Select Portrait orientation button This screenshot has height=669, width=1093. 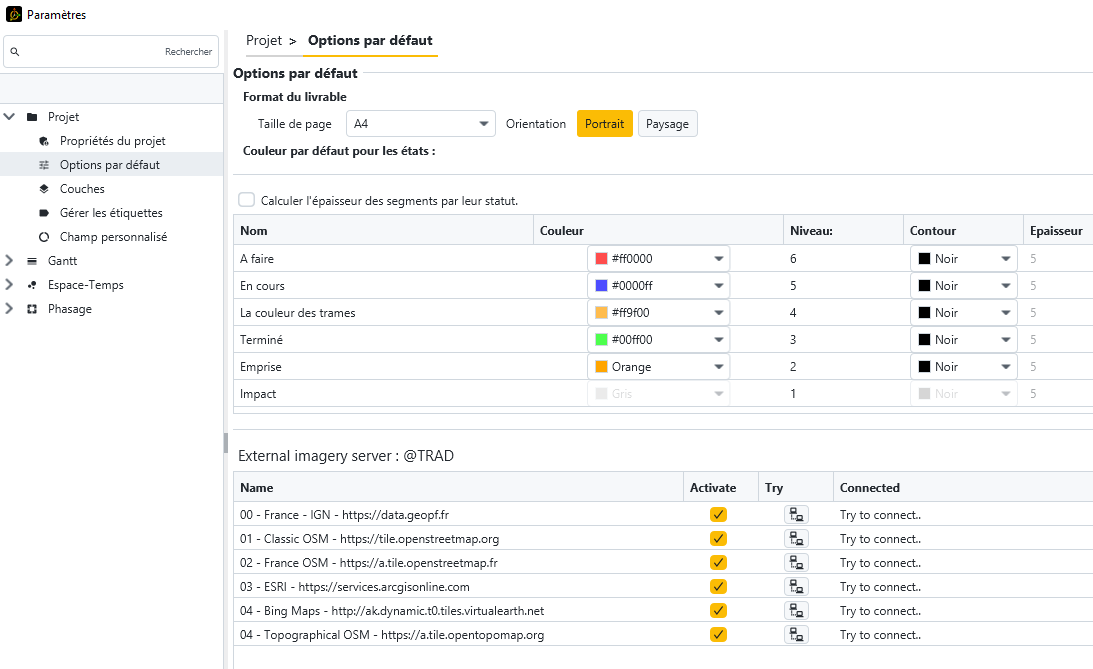(x=604, y=124)
